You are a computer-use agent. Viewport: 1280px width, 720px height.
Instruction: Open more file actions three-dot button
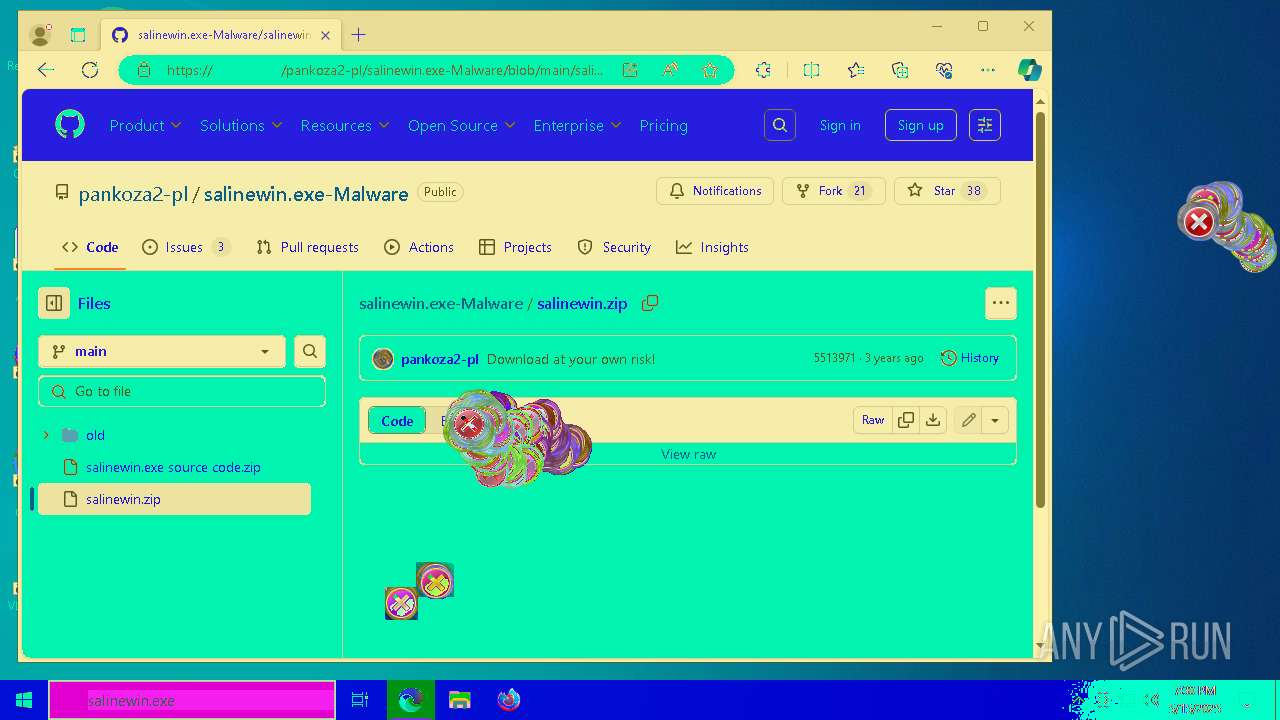[1001, 303]
